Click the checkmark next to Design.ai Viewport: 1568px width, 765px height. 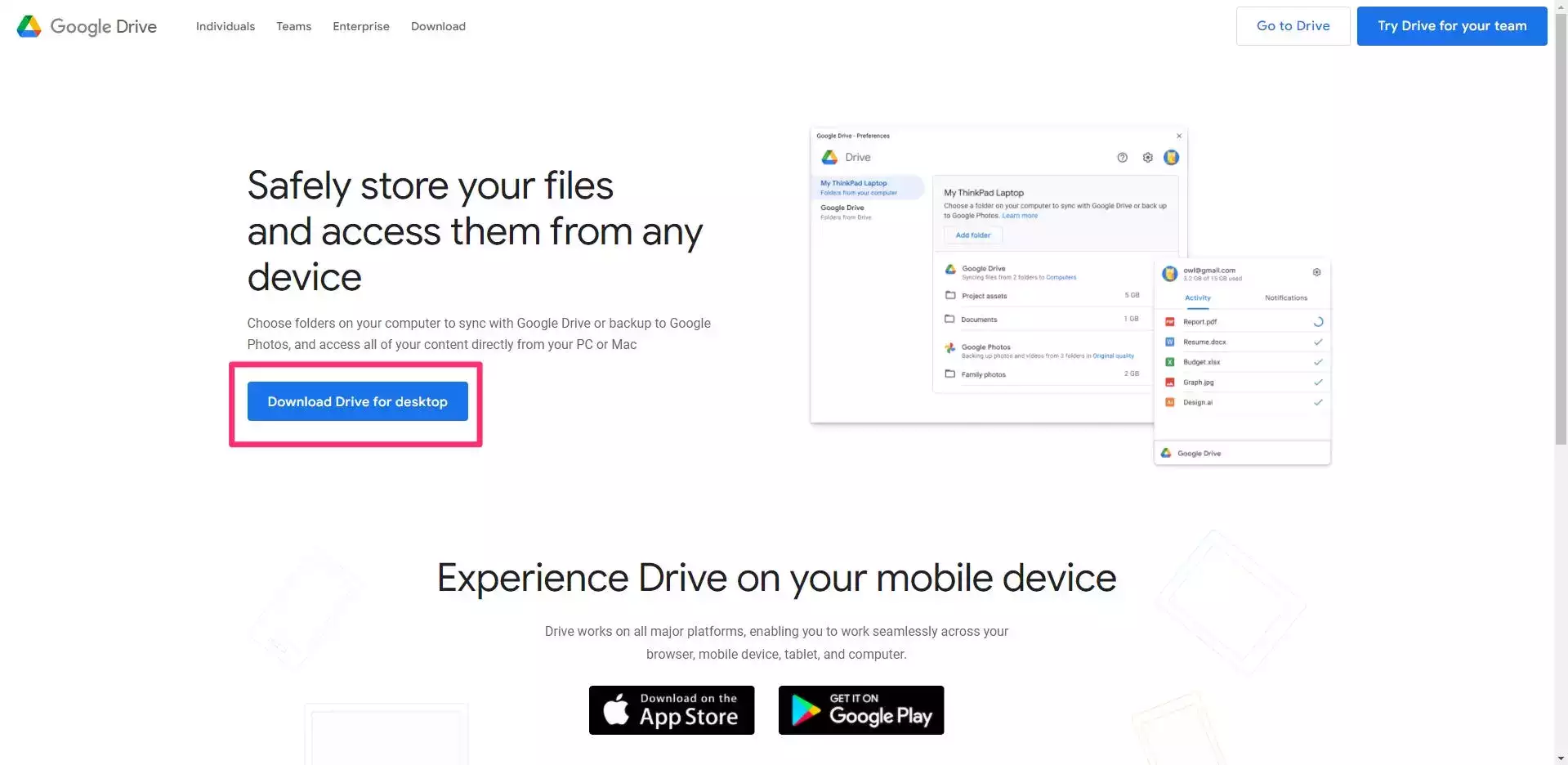tap(1318, 402)
